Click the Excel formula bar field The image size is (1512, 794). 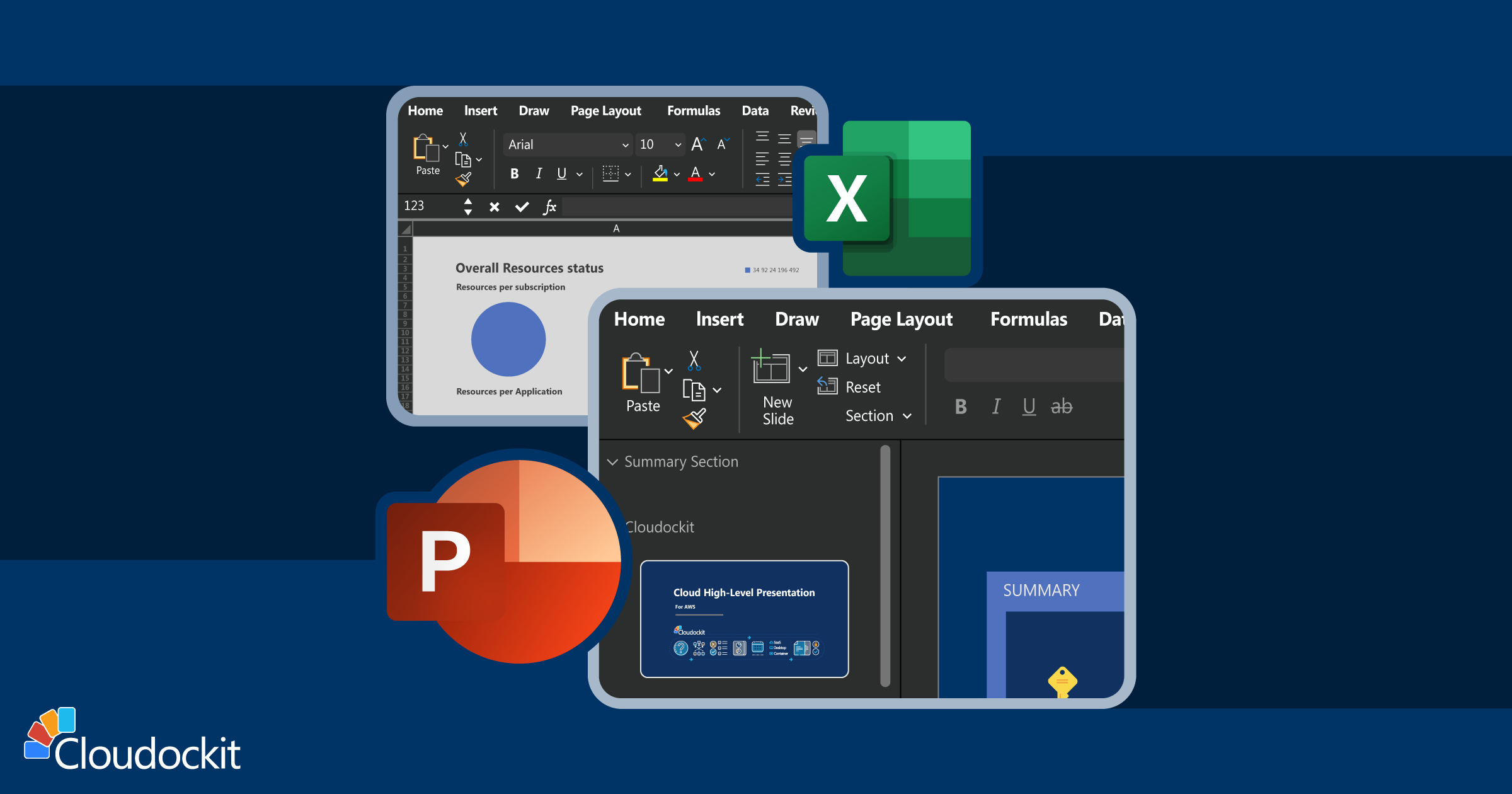click(678, 207)
